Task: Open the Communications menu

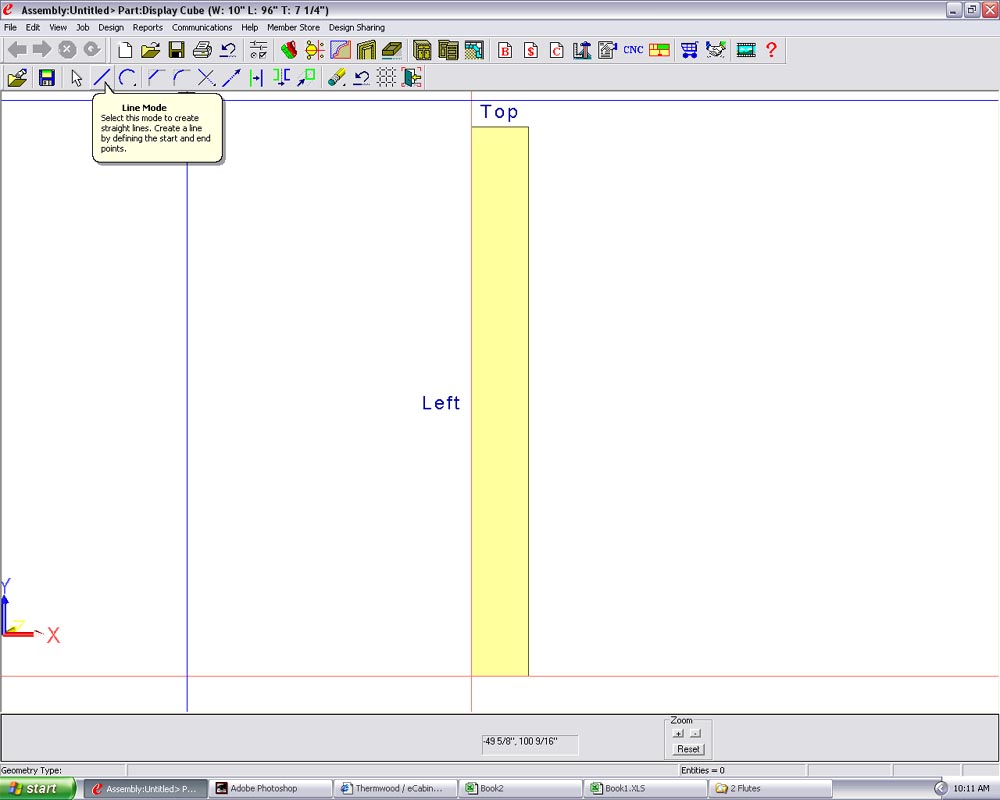Action: coord(202,27)
